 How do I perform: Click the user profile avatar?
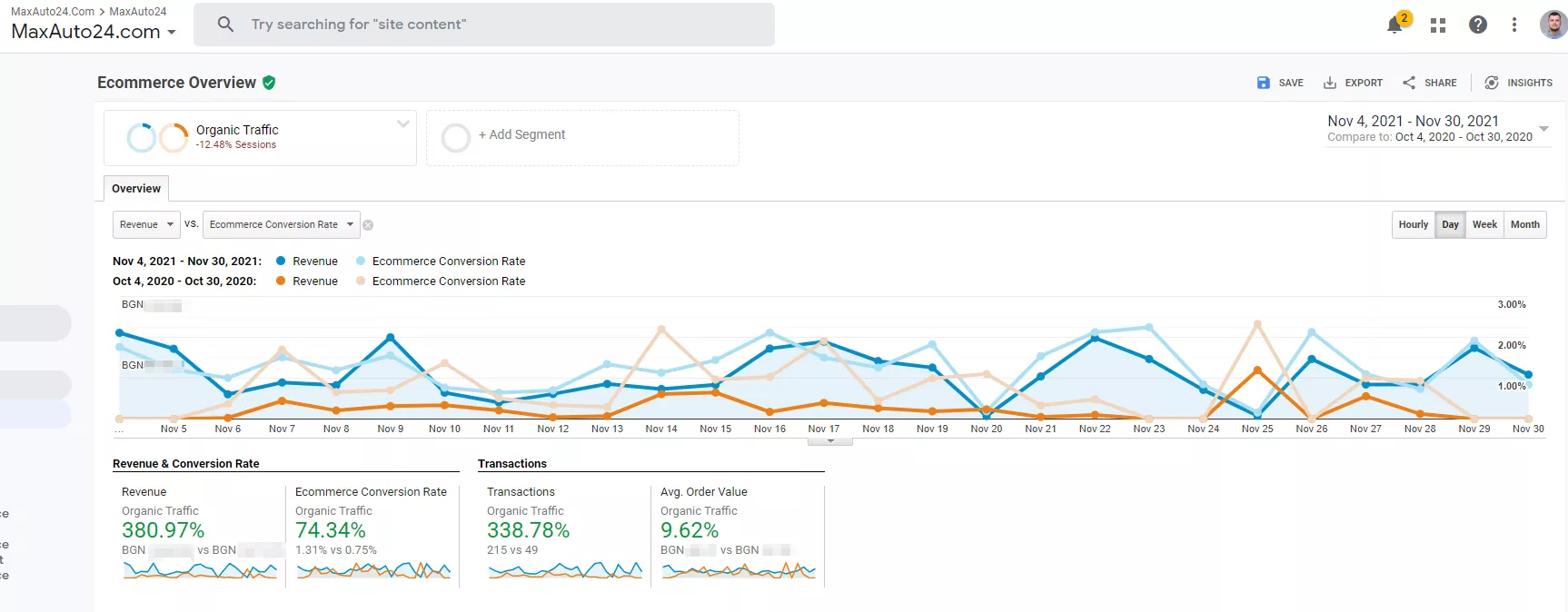tap(1553, 25)
